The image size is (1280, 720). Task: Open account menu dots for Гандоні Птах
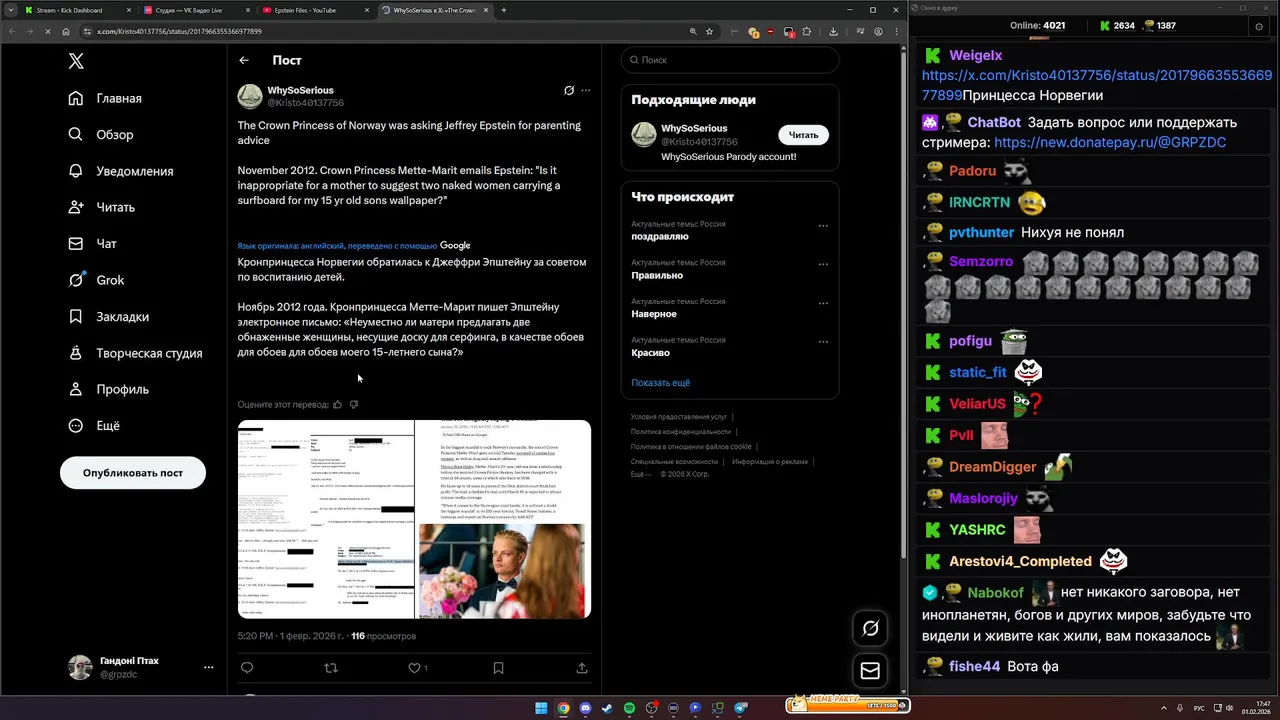click(208, 667)
